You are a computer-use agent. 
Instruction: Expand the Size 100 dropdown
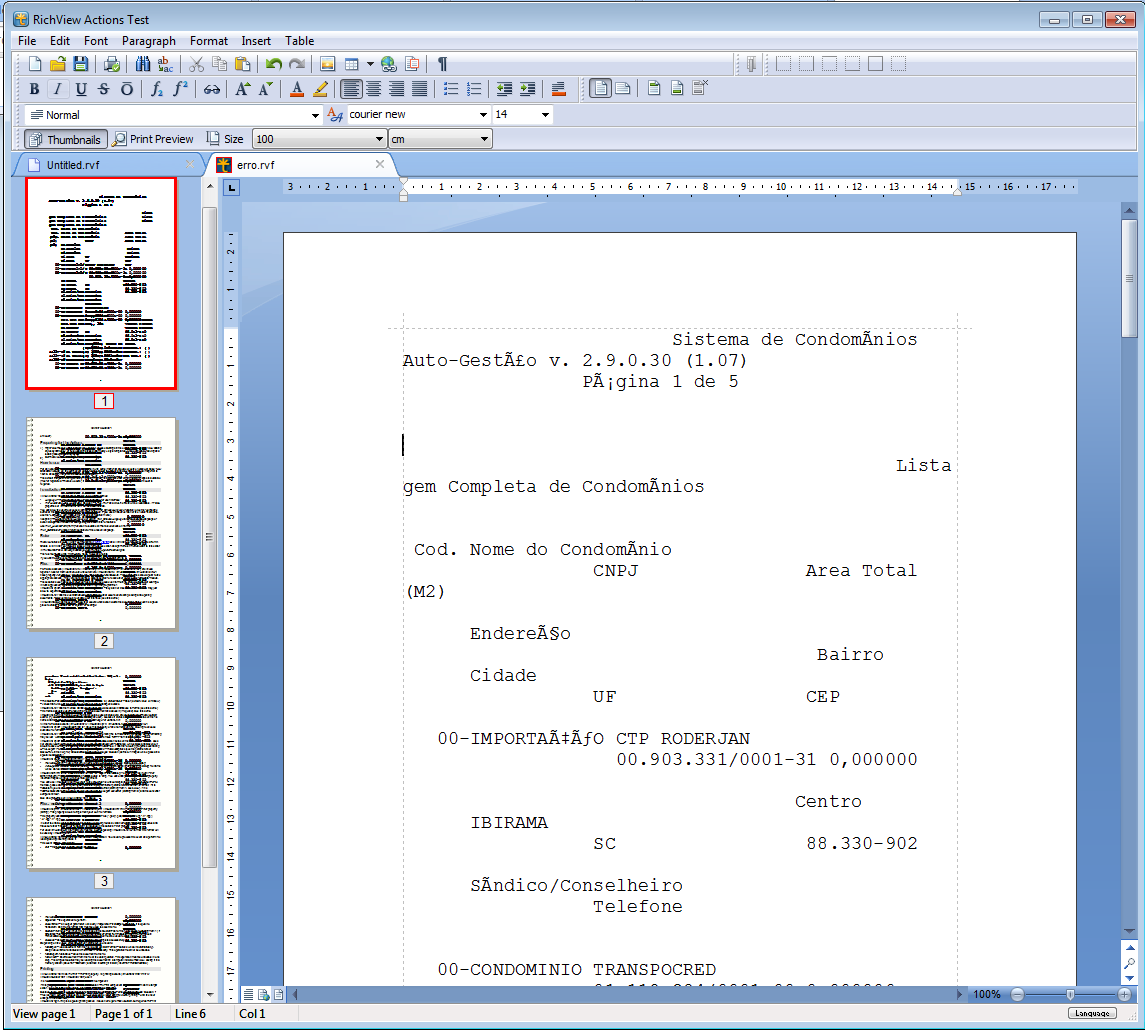click(x=379, y=139)
